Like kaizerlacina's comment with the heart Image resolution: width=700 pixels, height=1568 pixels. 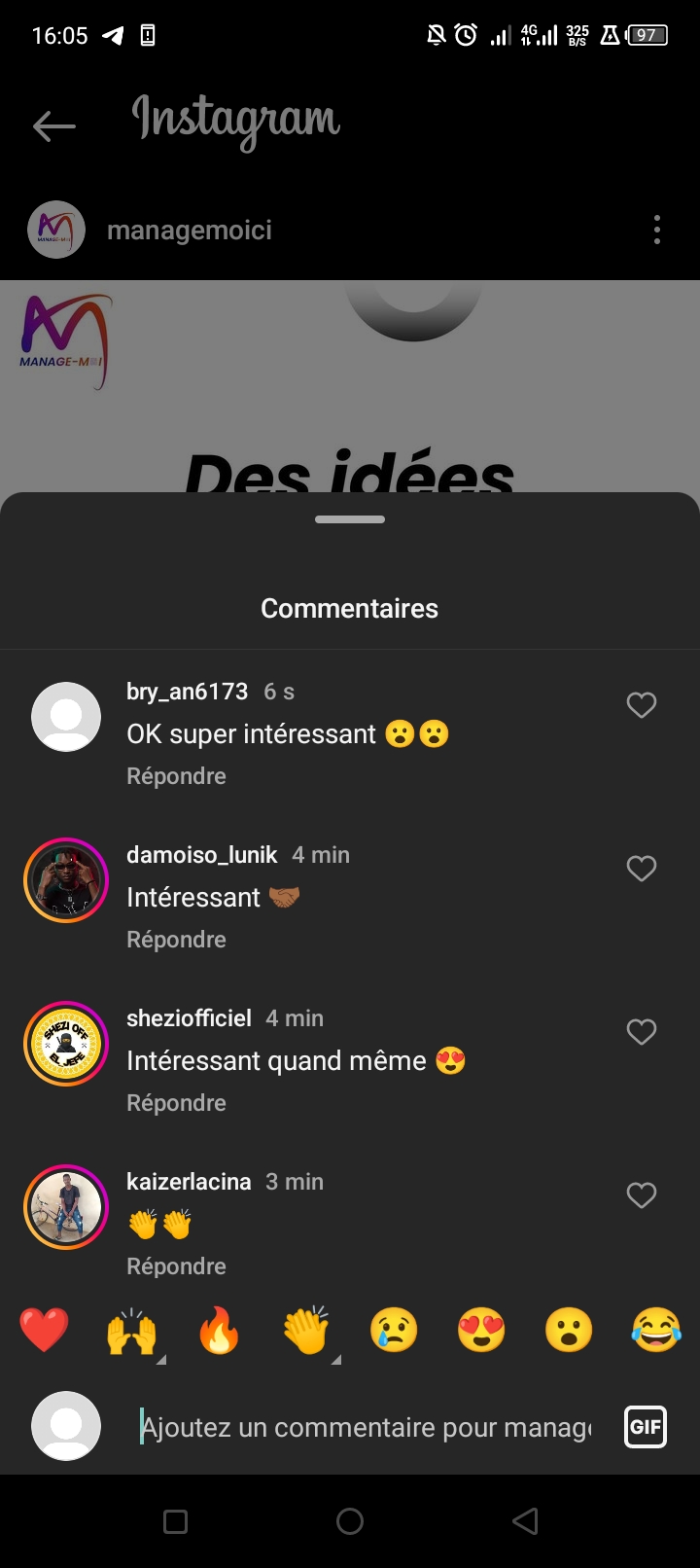[642, 1195]
